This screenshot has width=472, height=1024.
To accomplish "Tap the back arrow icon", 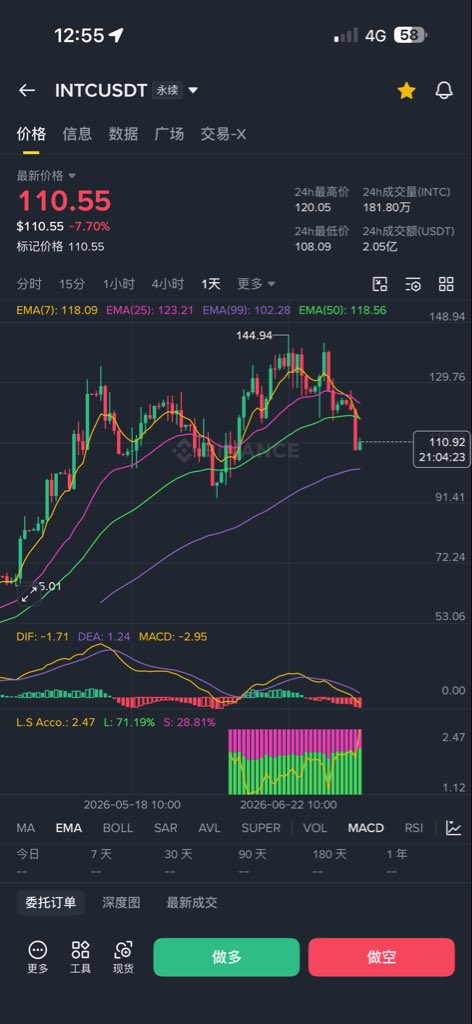I will (26, 91).
